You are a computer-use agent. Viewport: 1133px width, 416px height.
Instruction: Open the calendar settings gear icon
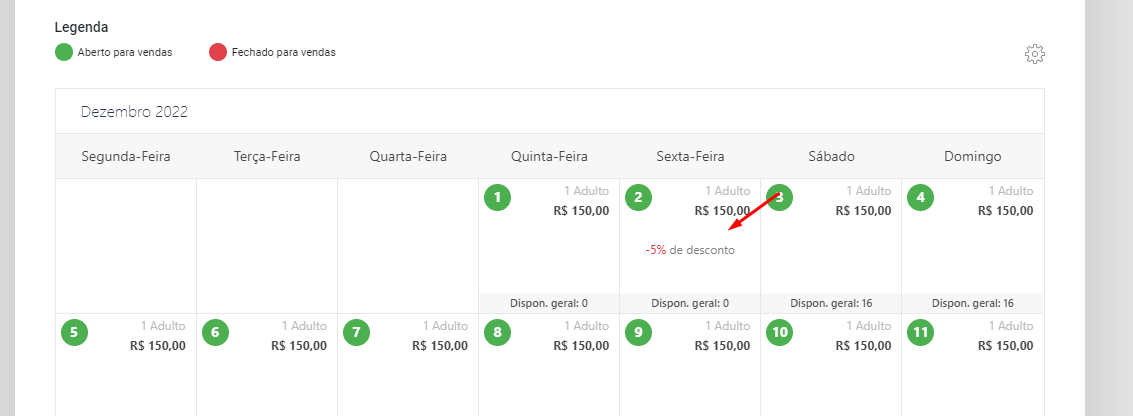pyautogui.click(x=1035, y=54)
